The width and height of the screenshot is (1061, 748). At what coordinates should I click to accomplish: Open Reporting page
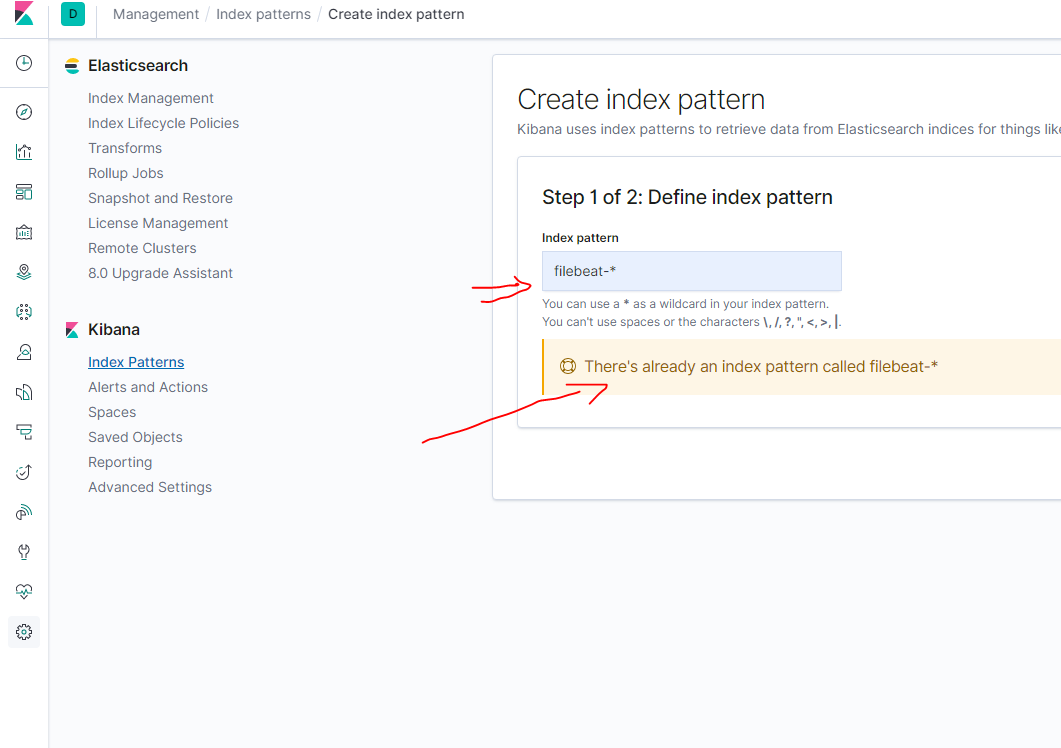point(120,462)
